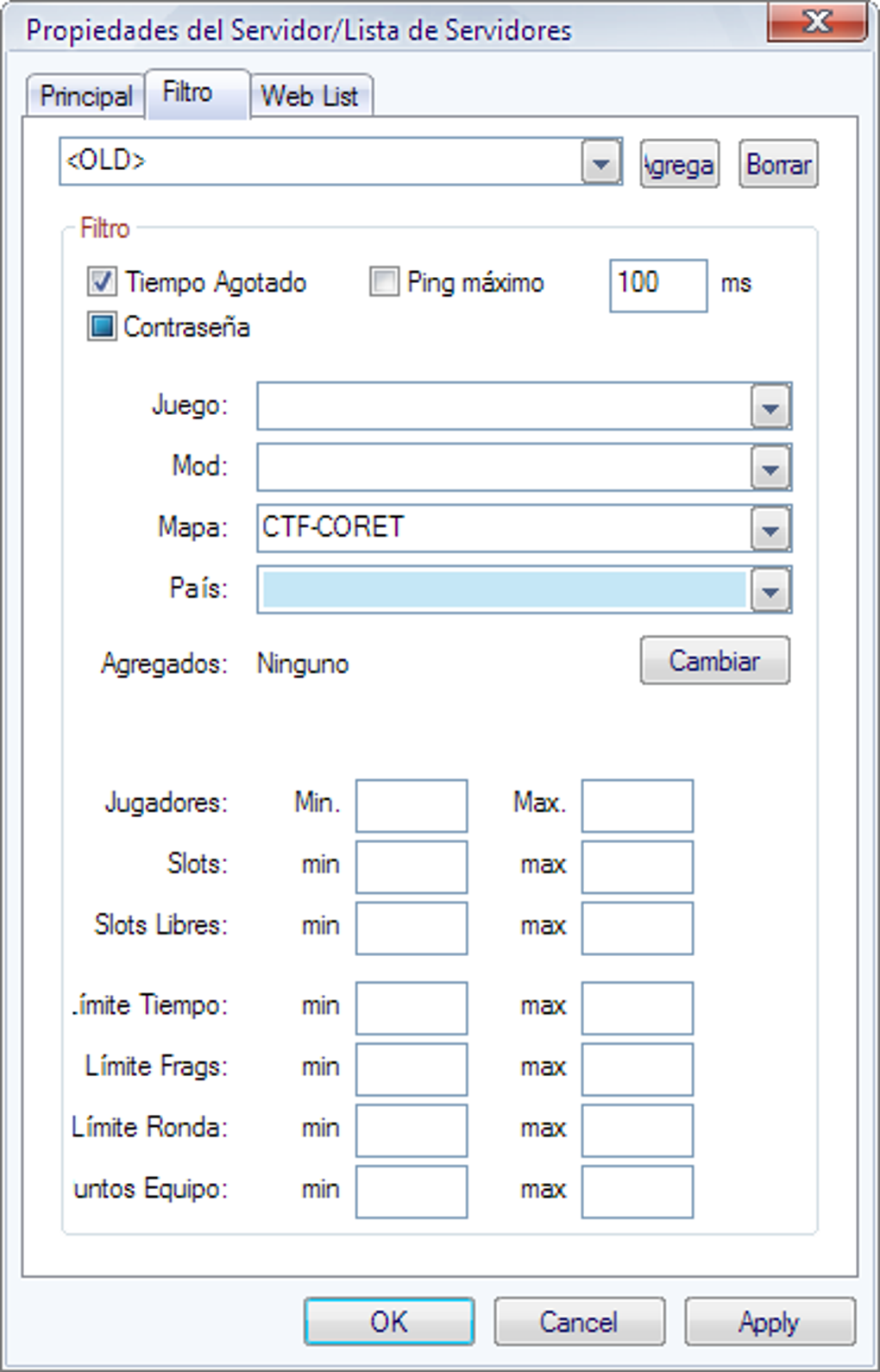880x1372 pixels.
Task: Expand the Mod dropdown list
Action: click(x=770, y=469)
